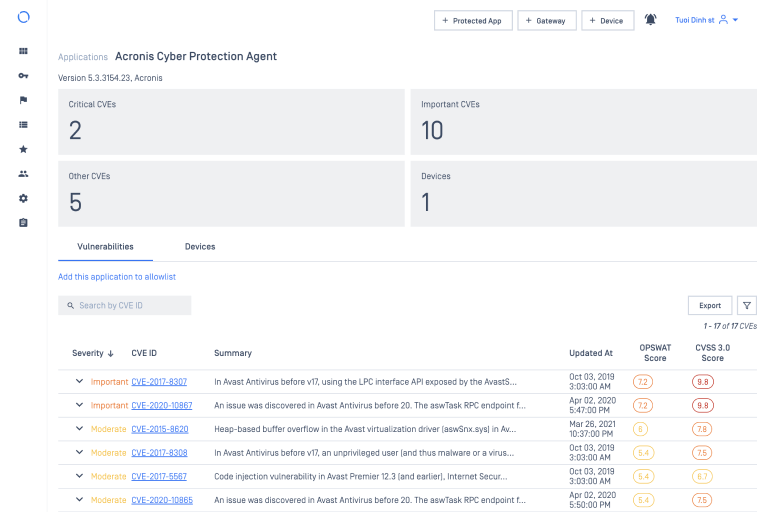The height and width of the screenshot is (512, 768).
Task: Select the star icon in sidebar
Action: 24,149
